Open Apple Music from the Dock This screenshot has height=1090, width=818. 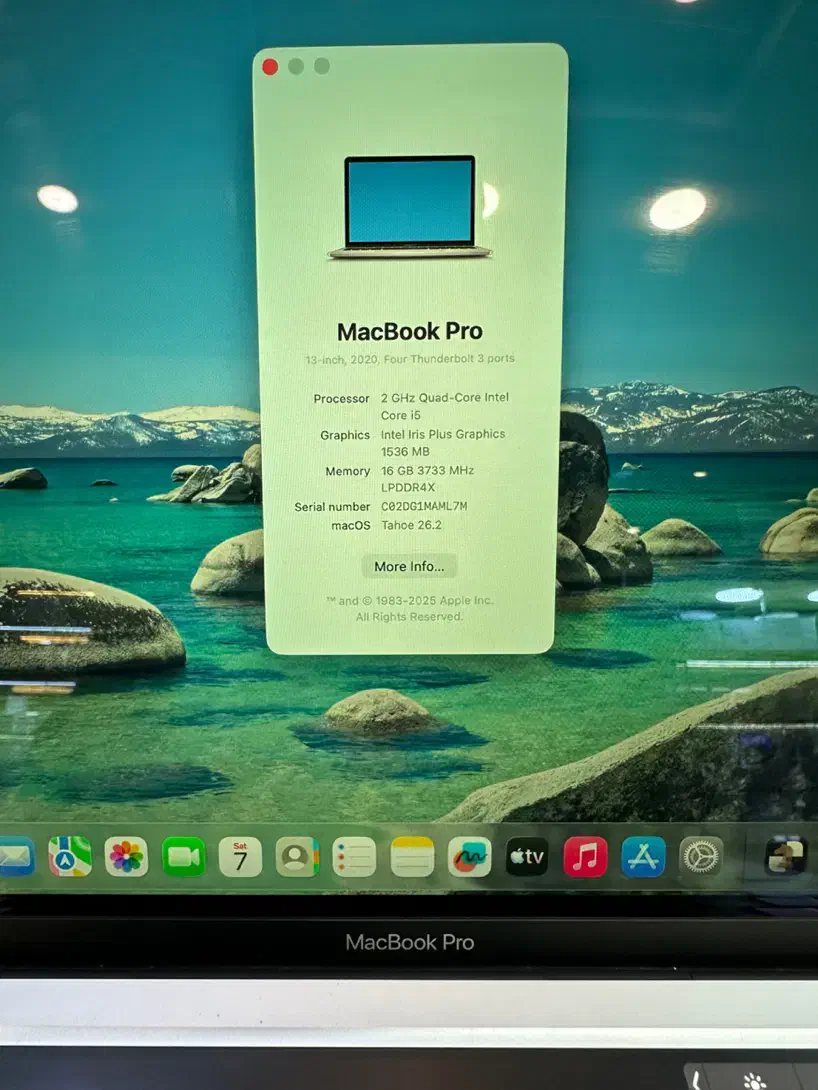coord(583,856)
